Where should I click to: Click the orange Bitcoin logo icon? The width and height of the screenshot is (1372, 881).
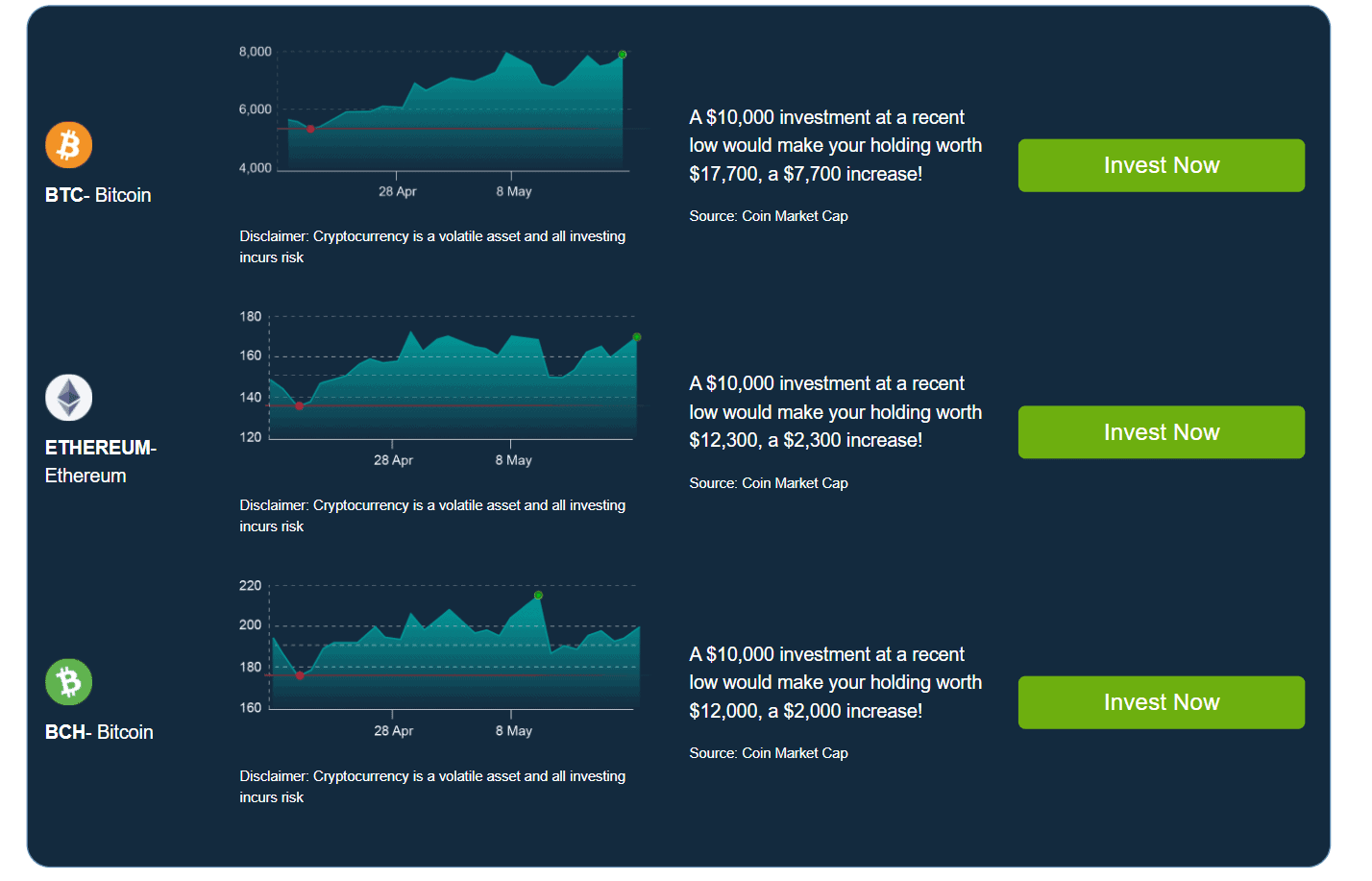(x=68, y=144)
